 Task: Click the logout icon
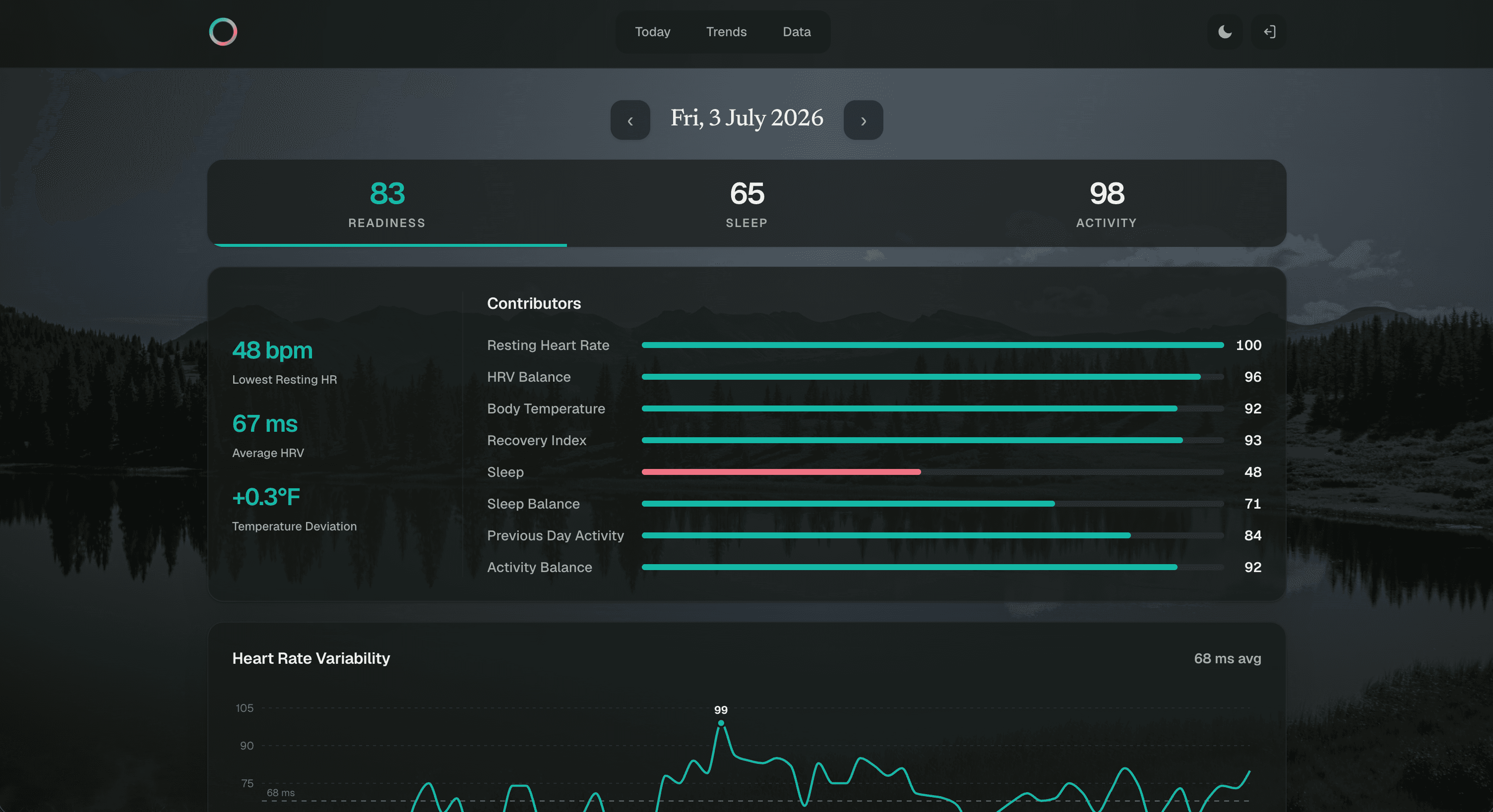[1269, 32]
